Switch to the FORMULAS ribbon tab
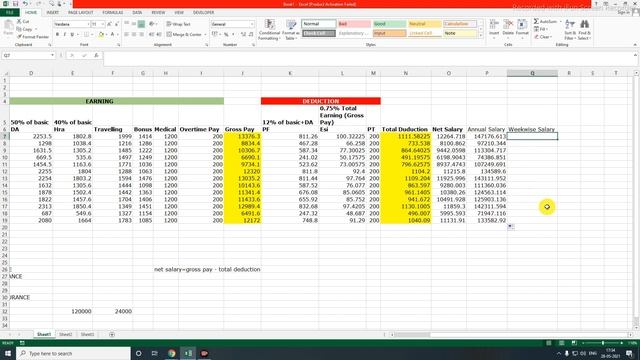The image size is (640, 360). (113, 13)
